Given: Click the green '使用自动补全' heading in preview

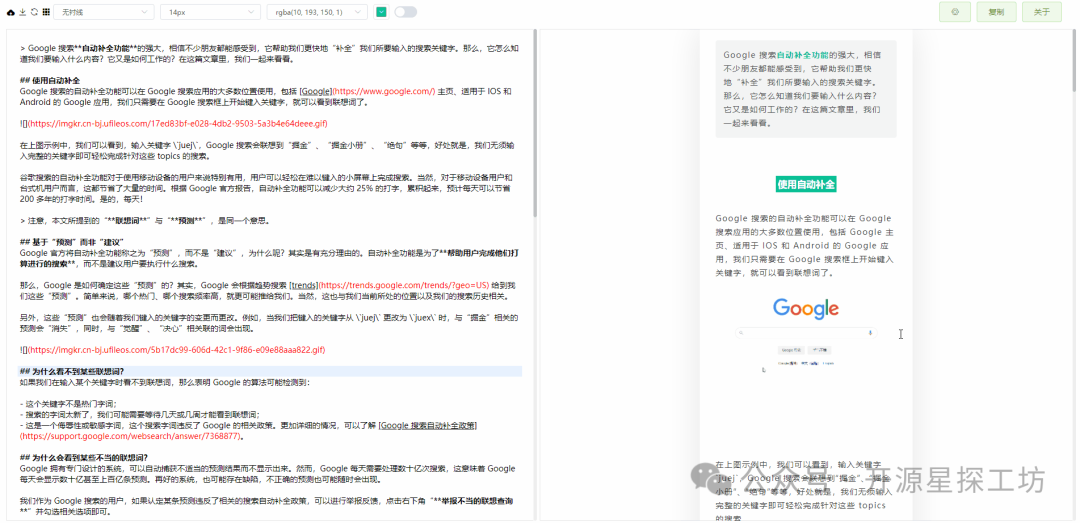Looking at the screenshot, I should [806, 184].
